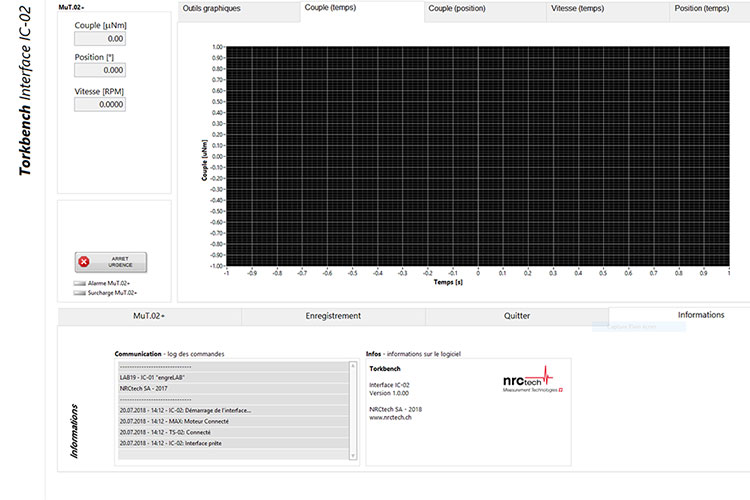Select log line 'MAXI: Moteur Connecté'
Screen dimensions: 750x500
pyautogui.click(x=233, y=422)
